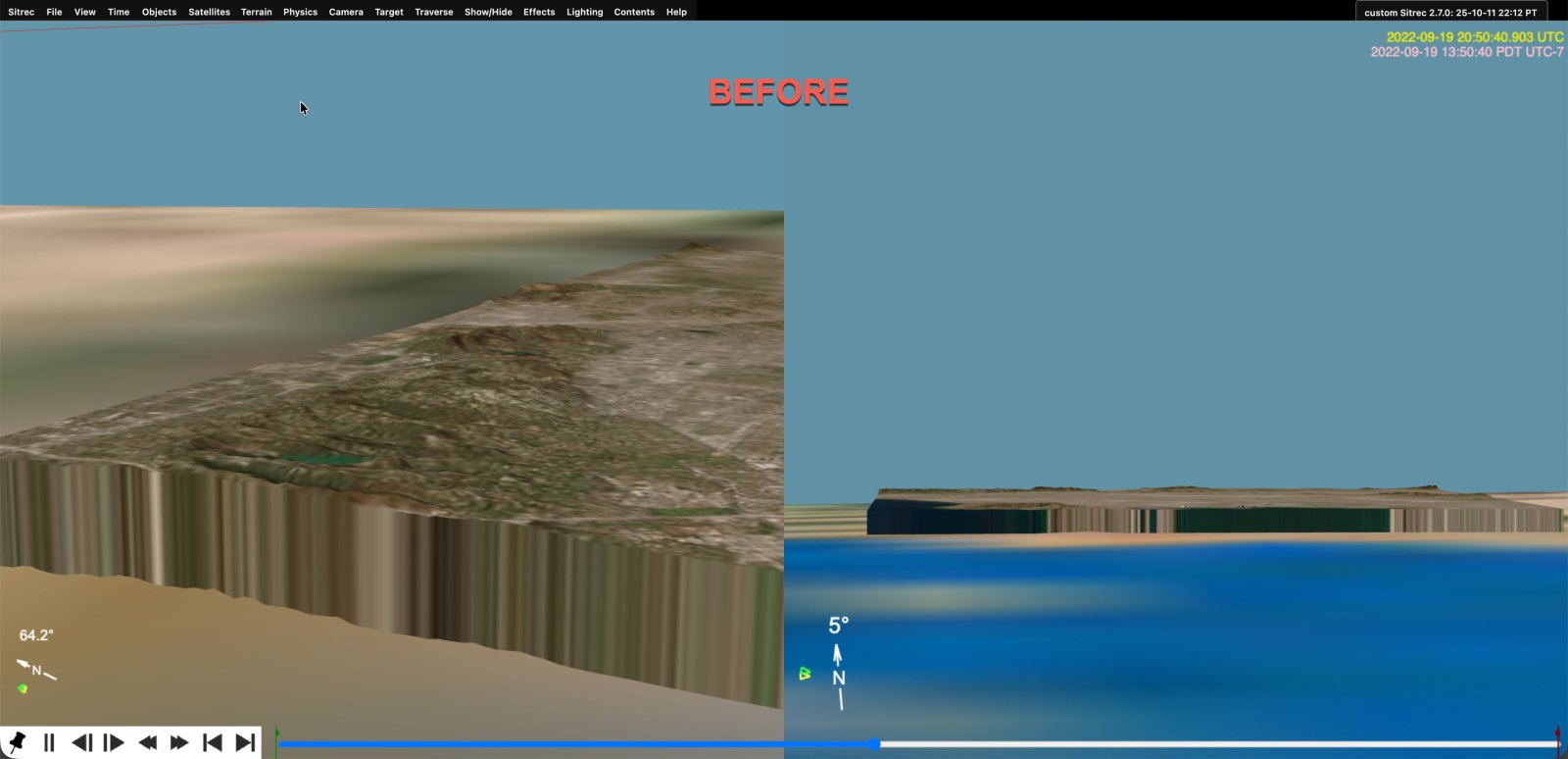The width and height of the screenshot is (1568, 759).
Task: Step back one frame
Action: click(82, 742)
